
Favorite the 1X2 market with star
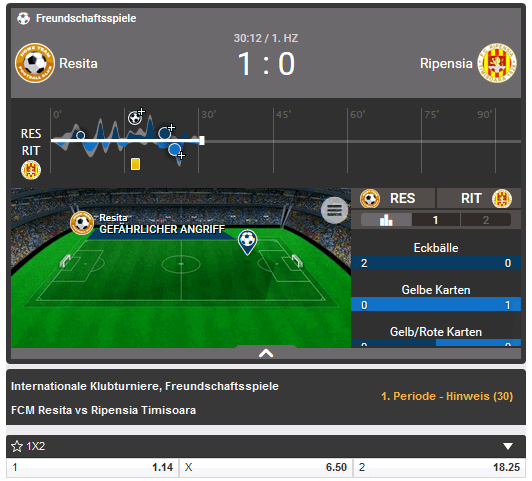coord(17,446)
